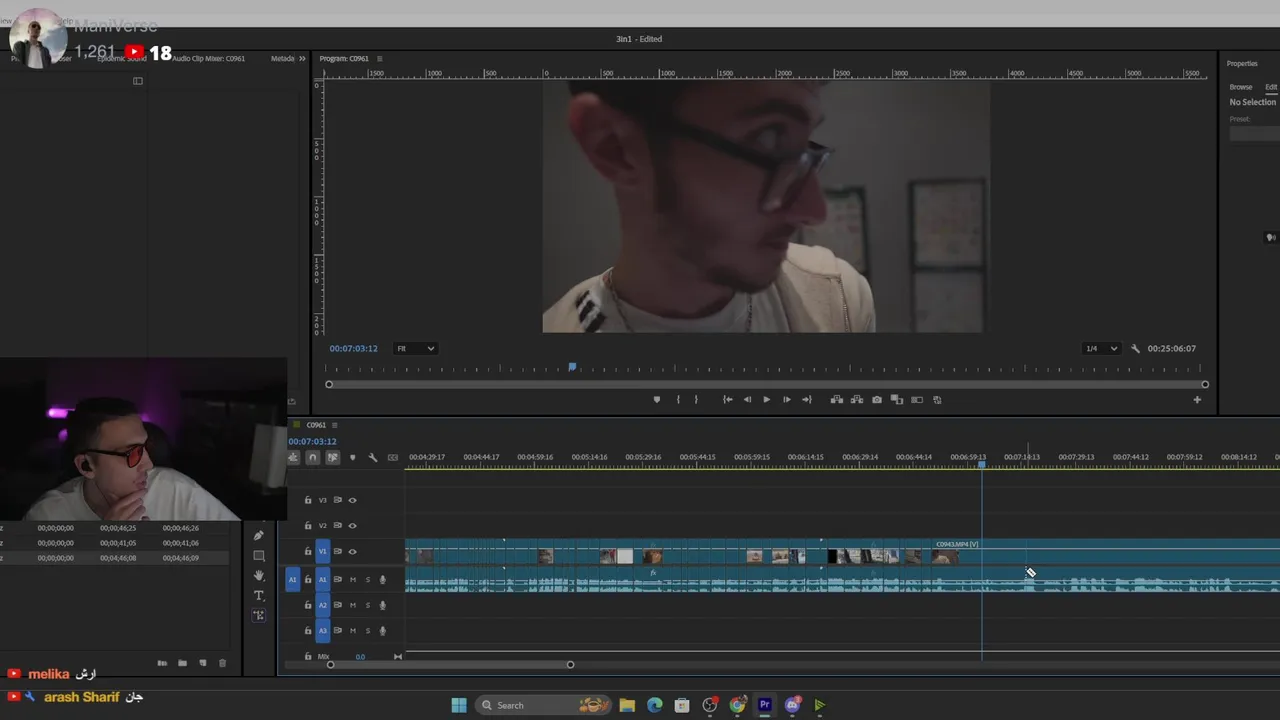Select the Rectangle tool
This screenshot has width=1280, height=720.
pyautogui.click(x=259, y=556)
